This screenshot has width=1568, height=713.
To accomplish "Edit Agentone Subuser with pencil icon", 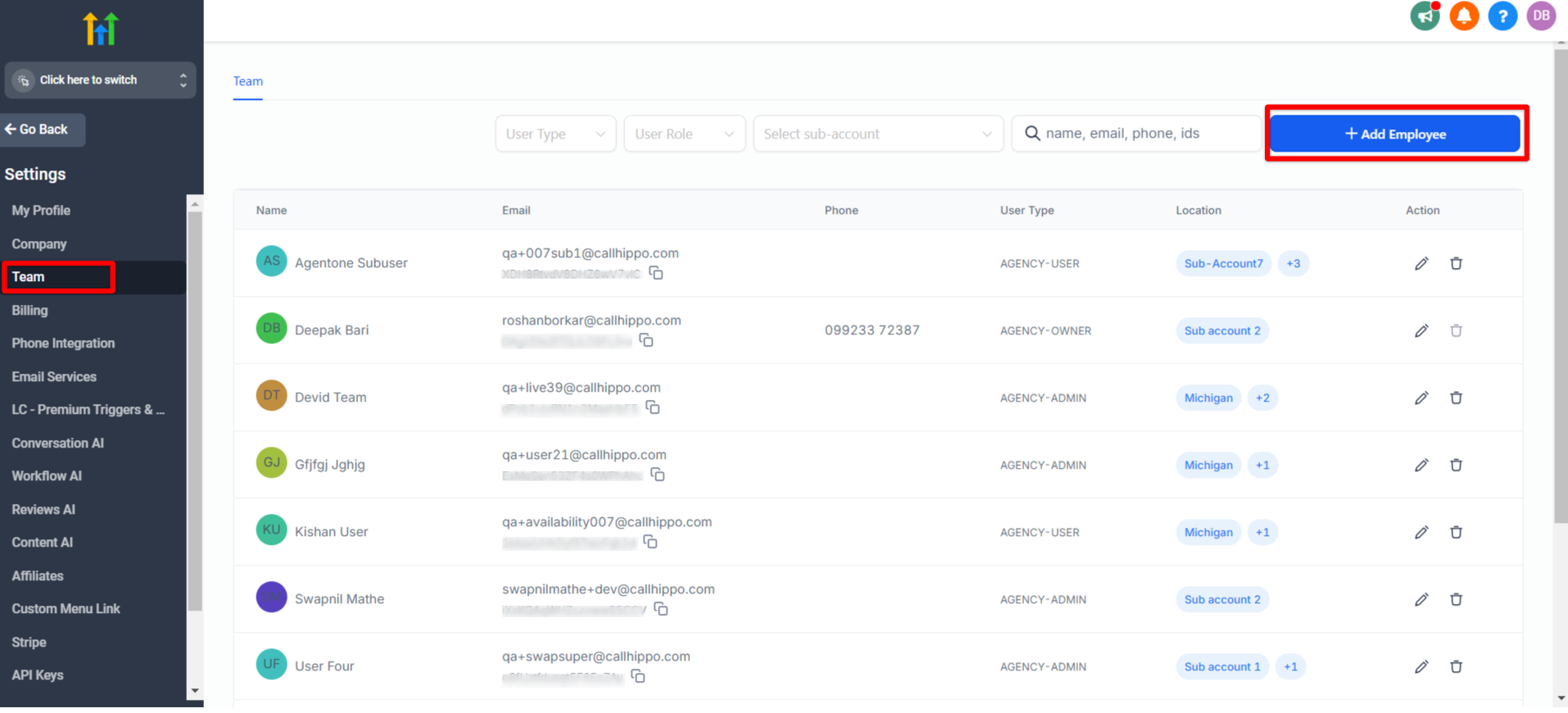I will pyautogui.click(x=1421, y=263).
